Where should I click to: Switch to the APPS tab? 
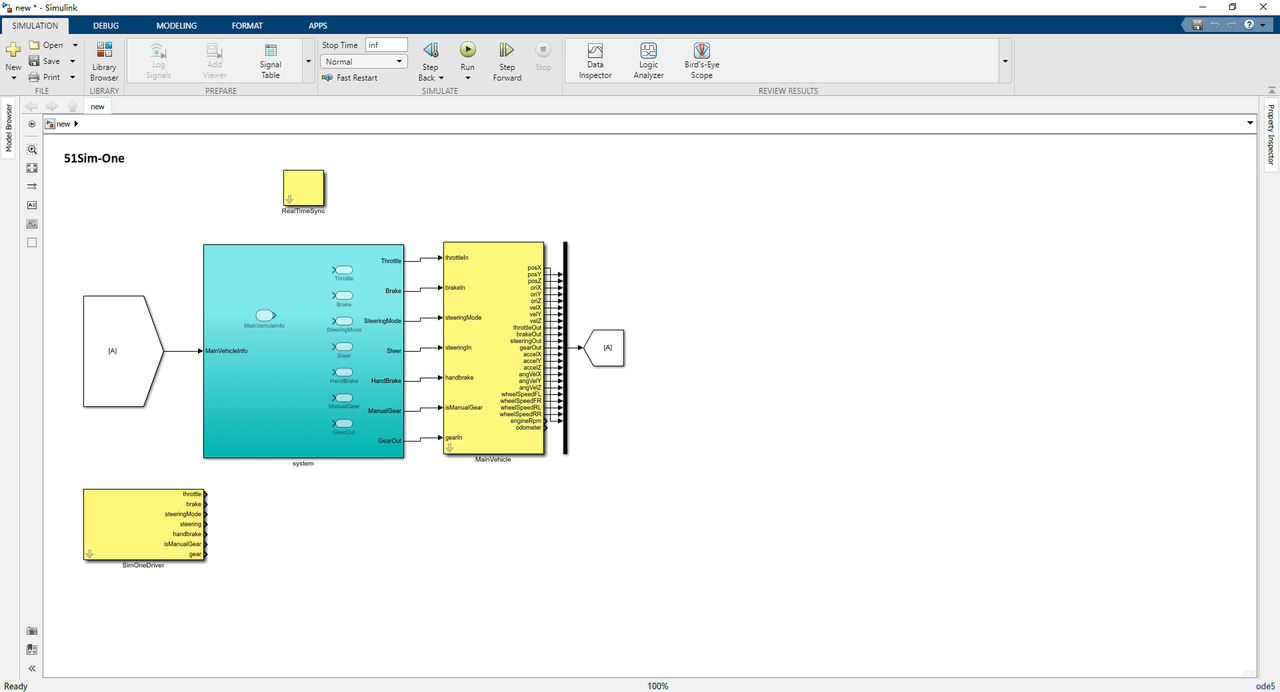tap(318, 25)
